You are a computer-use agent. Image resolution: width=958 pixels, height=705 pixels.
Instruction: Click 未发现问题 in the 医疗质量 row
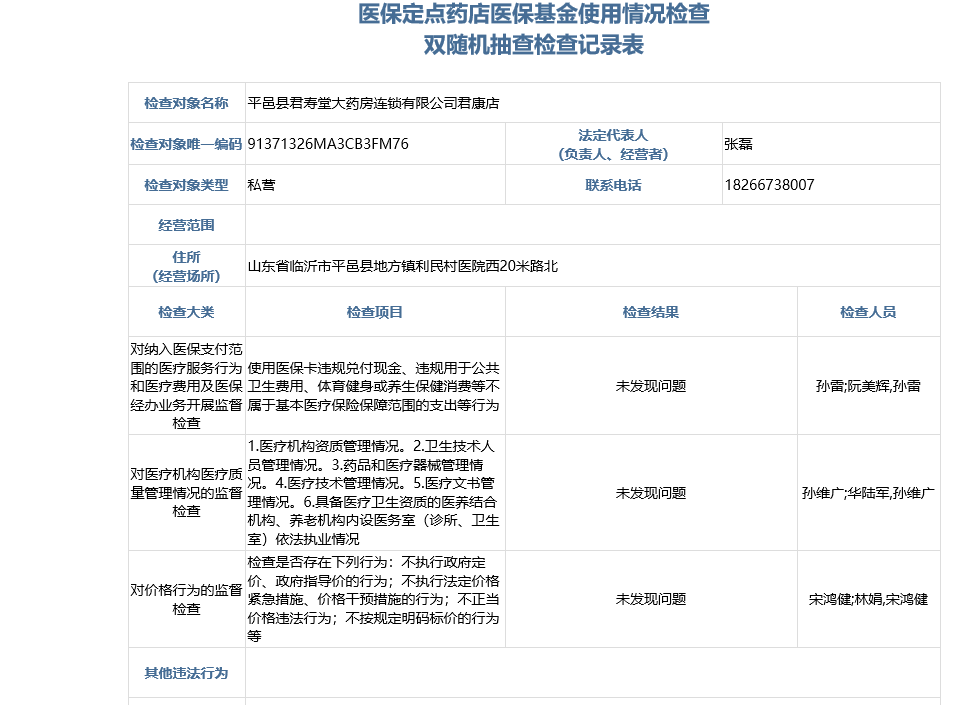651,493
